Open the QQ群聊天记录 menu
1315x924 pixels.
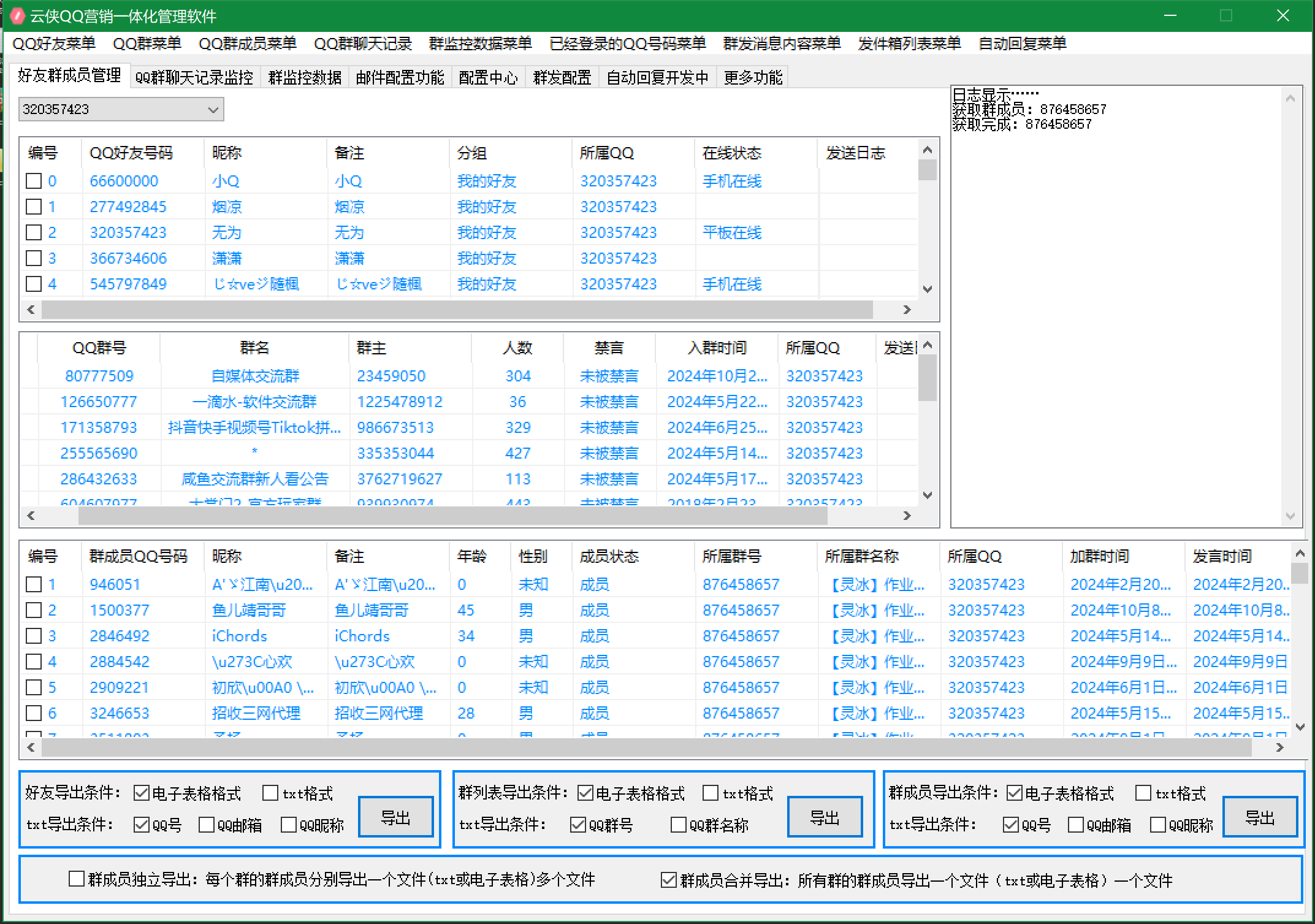tap(363, 44)
